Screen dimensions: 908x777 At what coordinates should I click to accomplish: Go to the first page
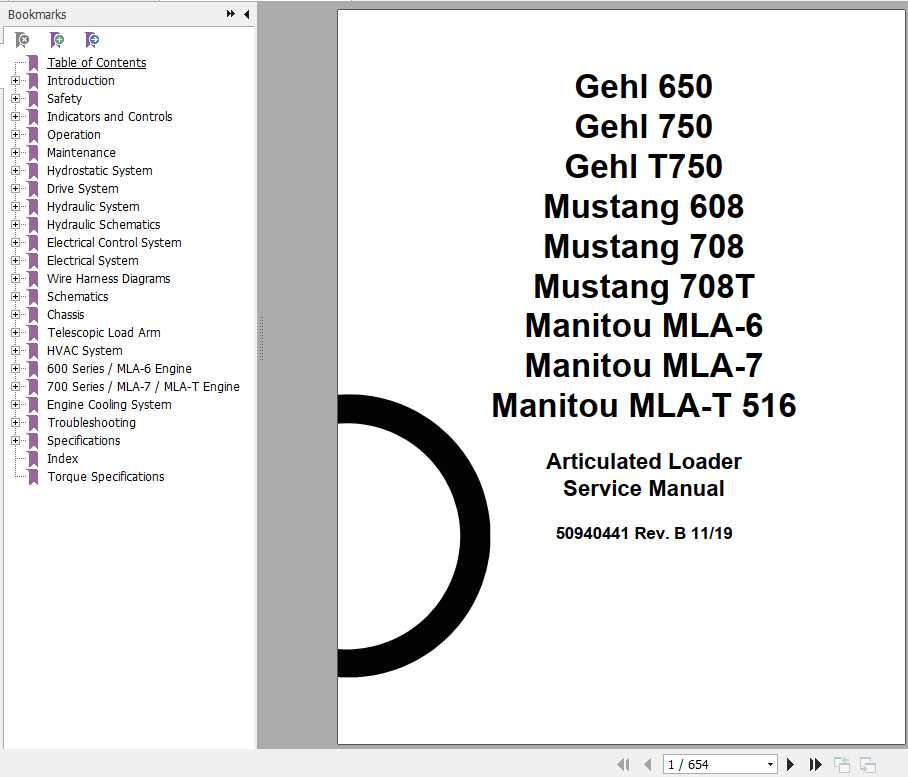(623, 764)
